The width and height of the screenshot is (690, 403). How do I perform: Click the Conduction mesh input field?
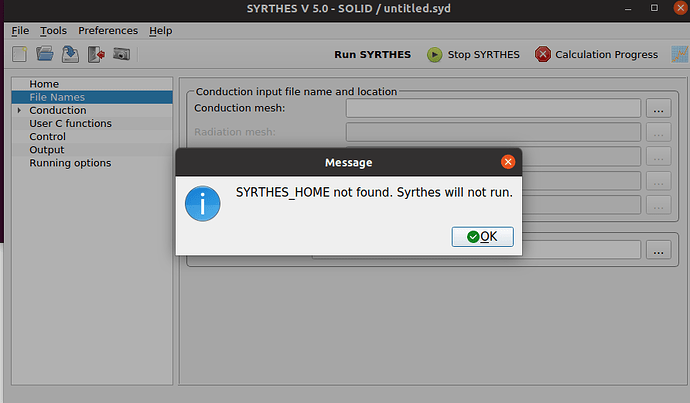(493, 108)
